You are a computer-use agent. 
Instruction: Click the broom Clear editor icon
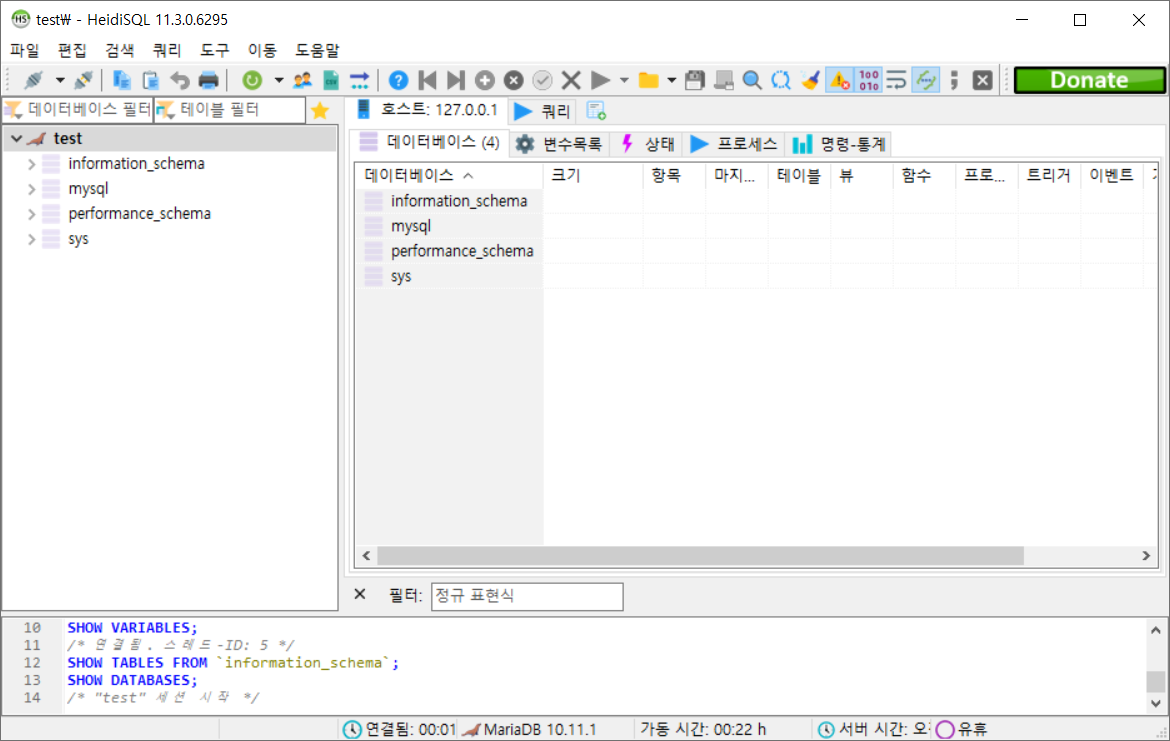[x=810, y=80]
